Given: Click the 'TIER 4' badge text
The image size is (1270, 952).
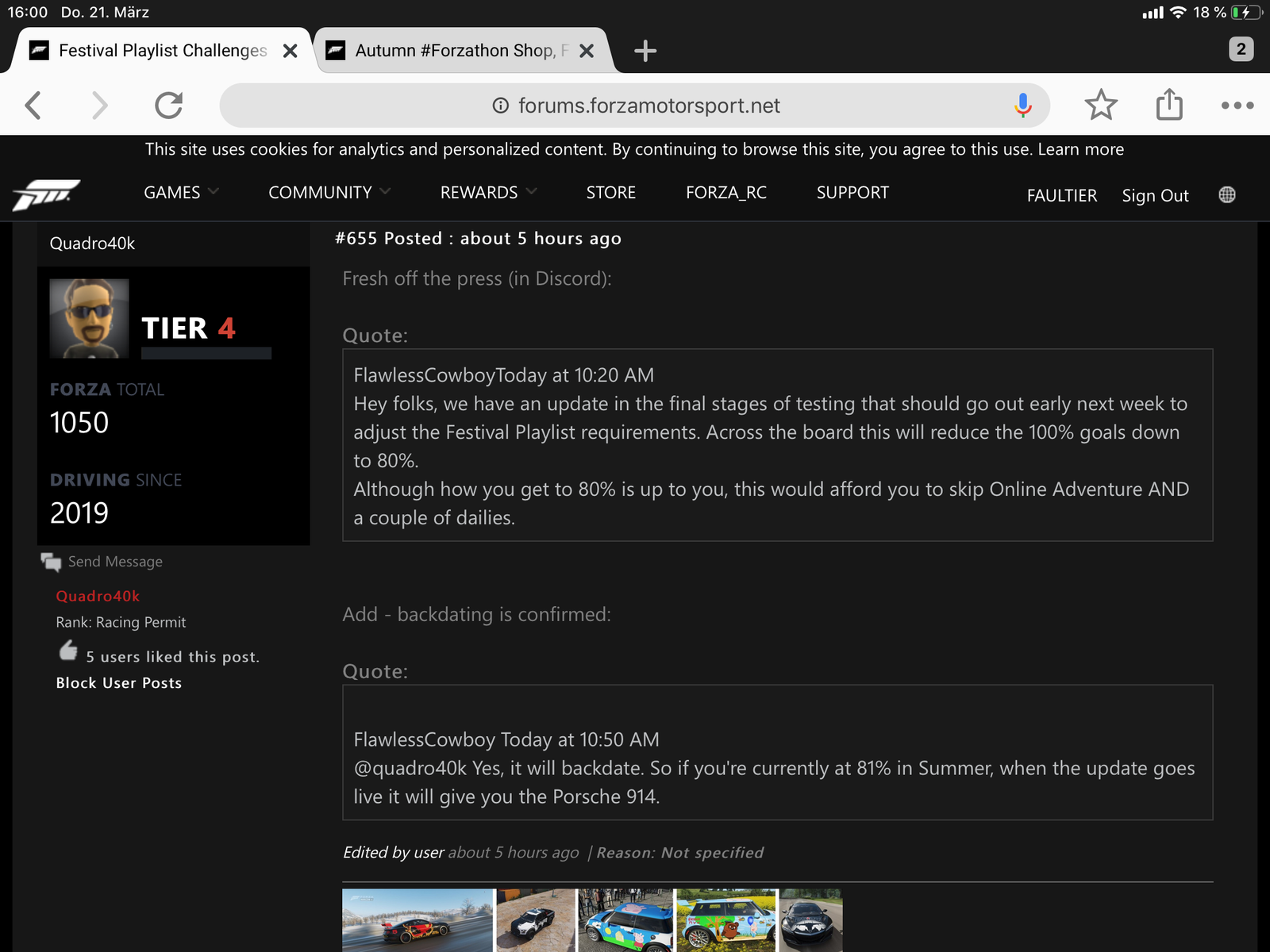Looking at the screenshot, I should click(x=188, y=328).
